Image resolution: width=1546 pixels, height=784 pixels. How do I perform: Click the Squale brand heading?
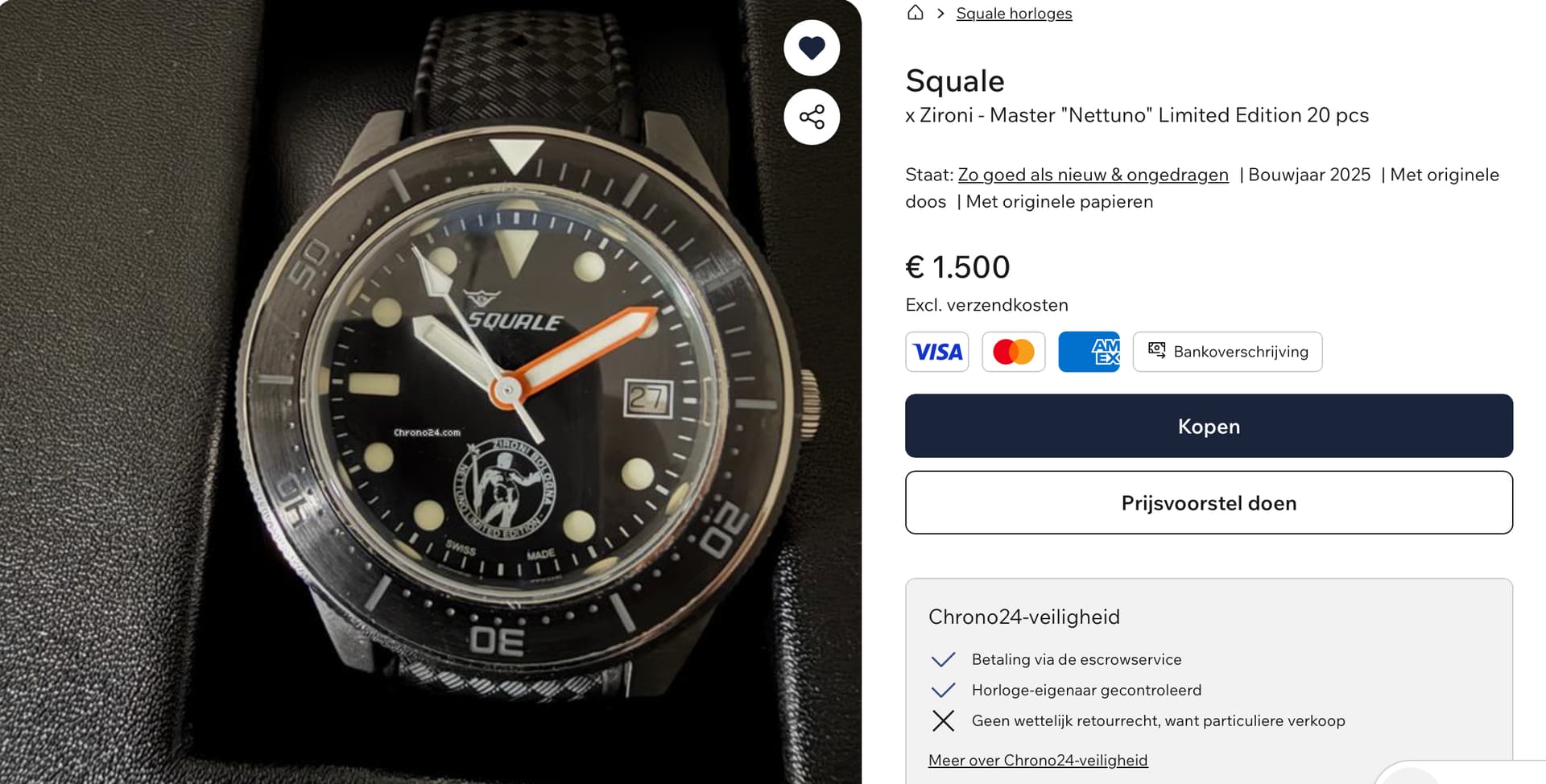pyautogui.click(x=955, y=81)
